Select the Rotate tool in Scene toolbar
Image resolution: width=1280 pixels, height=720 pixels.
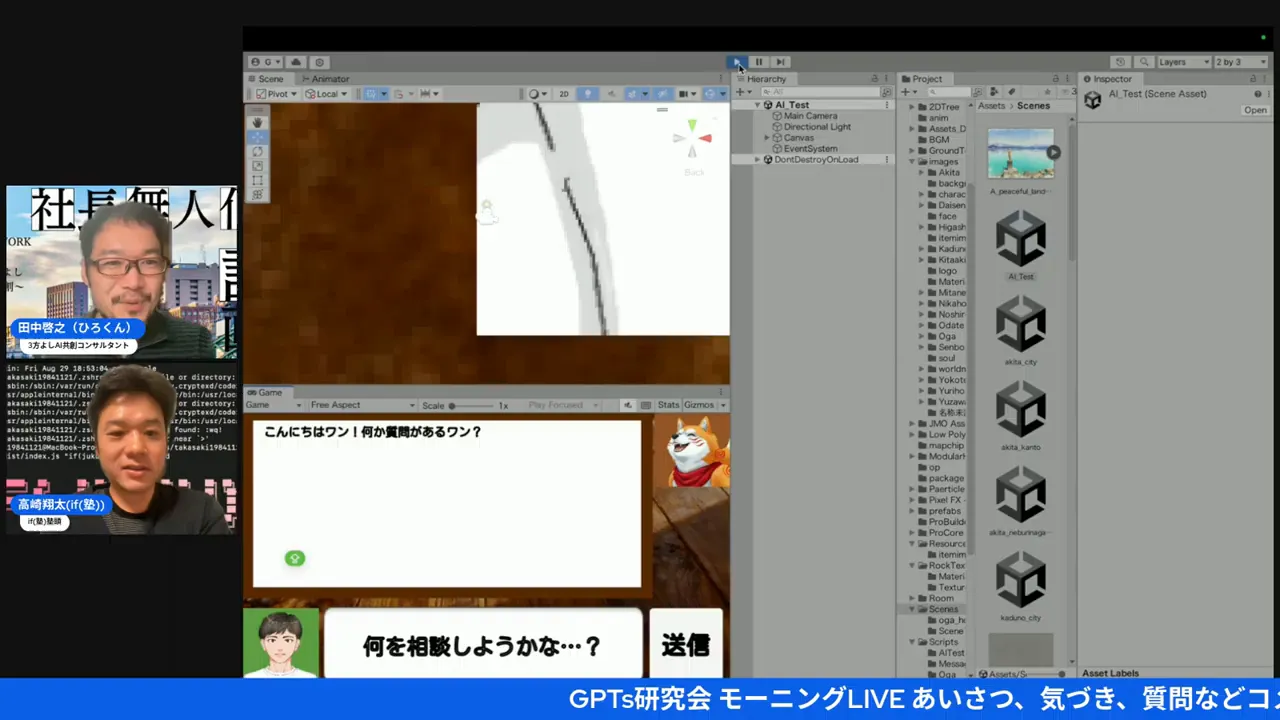258,151
